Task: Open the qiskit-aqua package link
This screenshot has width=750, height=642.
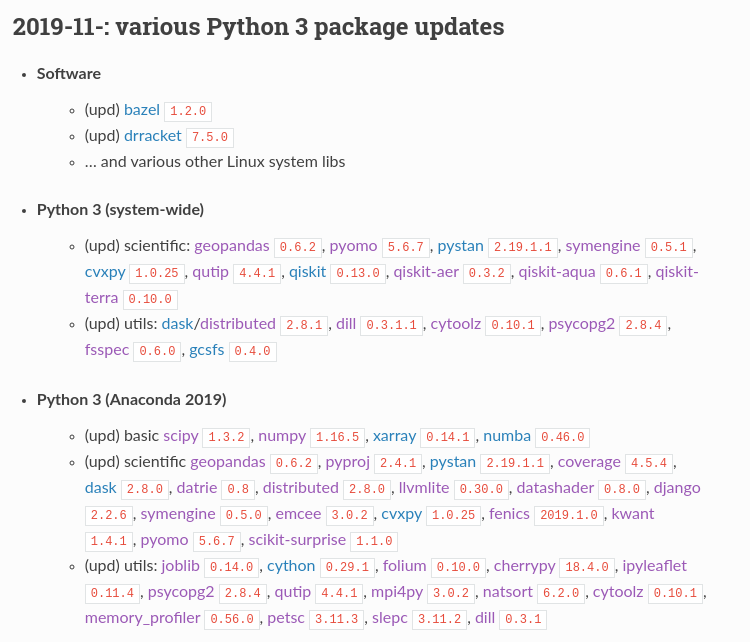Action: tap(557, 272)
